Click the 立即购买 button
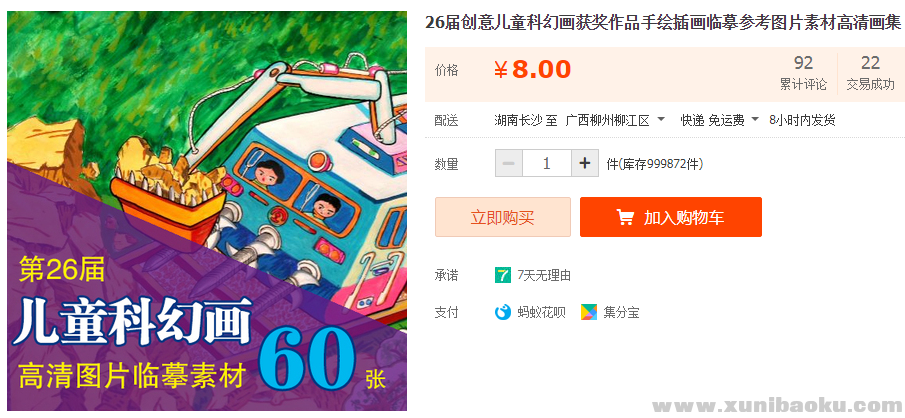The height and width of the screenshot is (418, 905). [503, 217]
